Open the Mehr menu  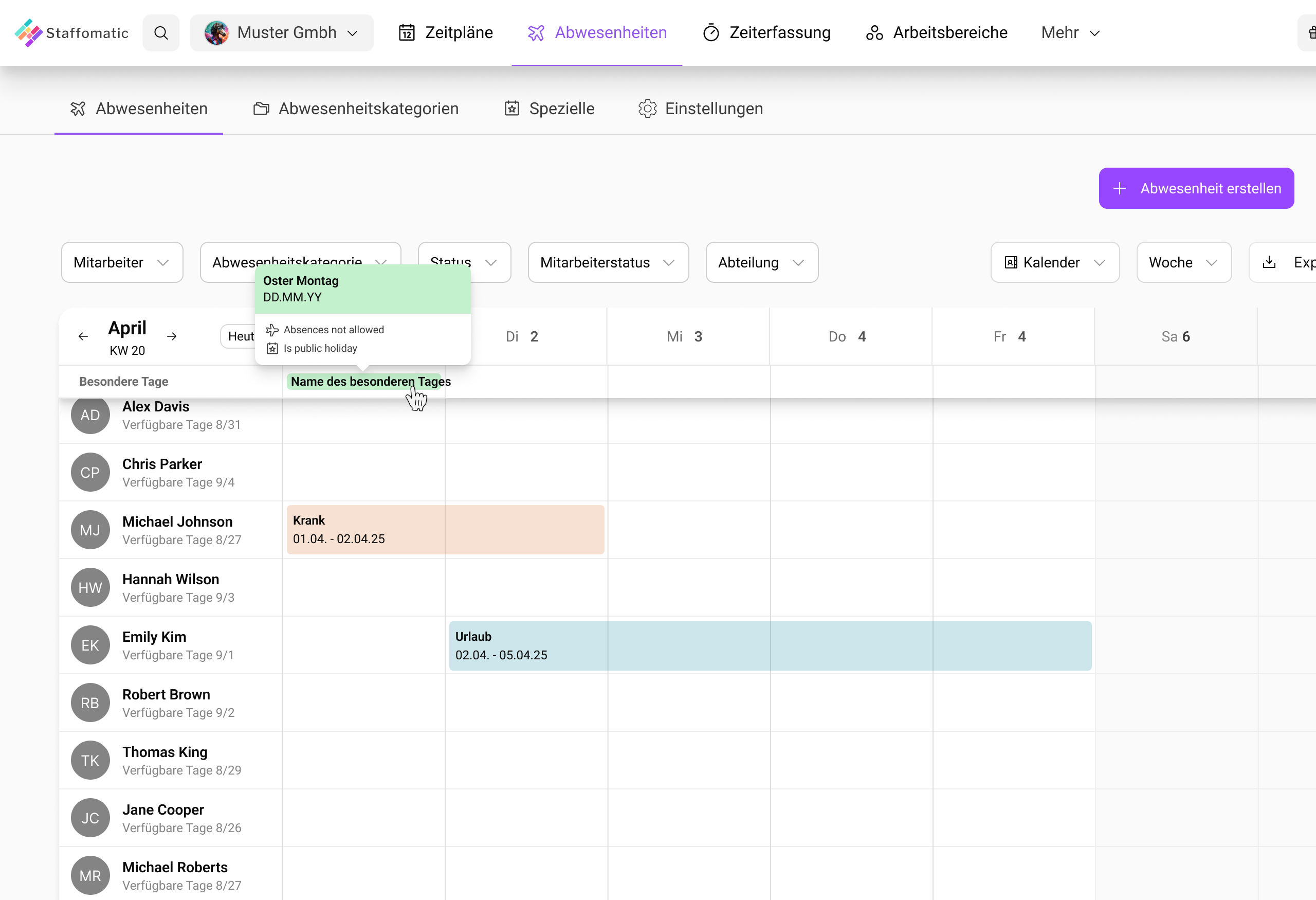pyautogui.click(x=1069, y=32)
